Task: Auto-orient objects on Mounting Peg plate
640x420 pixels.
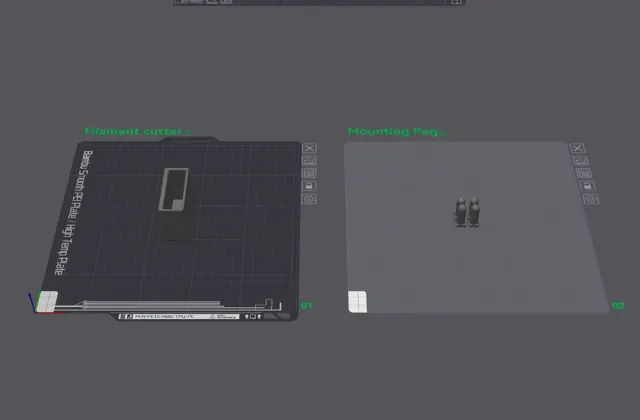Action: coord(581,160)
